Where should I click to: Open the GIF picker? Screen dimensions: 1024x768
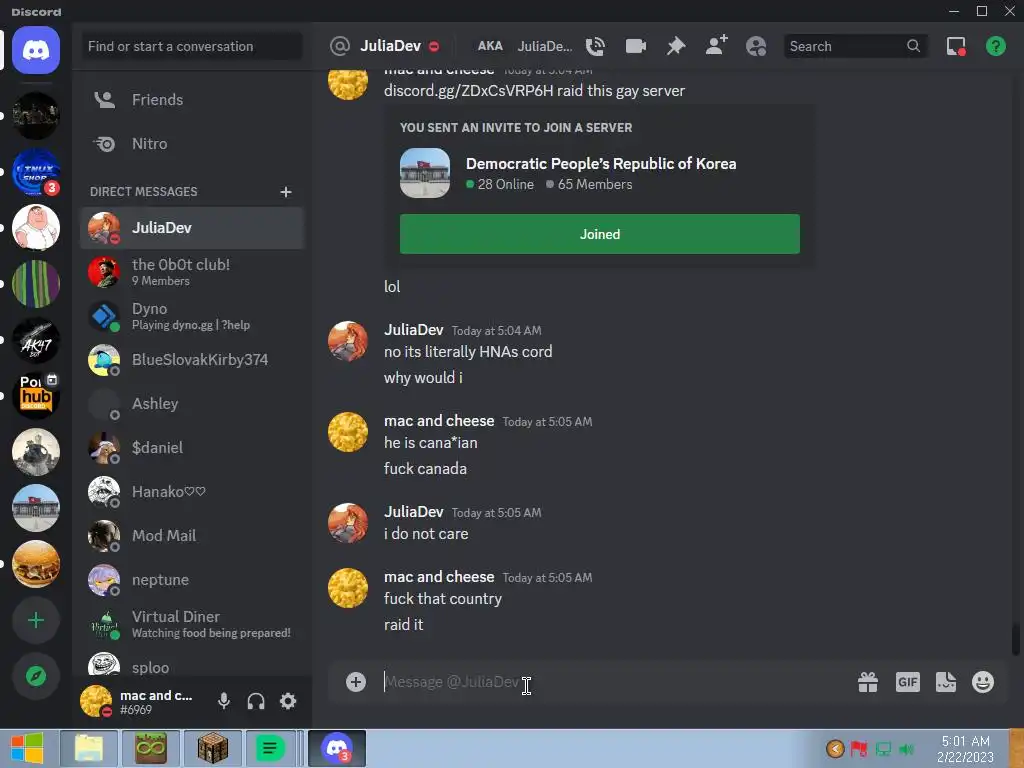tap(907, 682)
